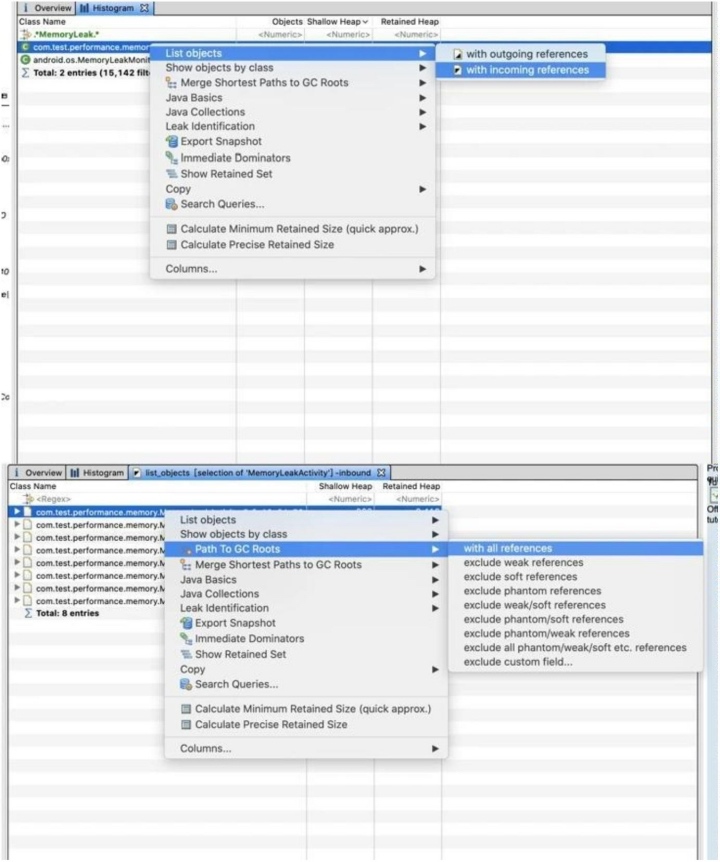Click 'Path To GC Roots' menu entry
The height and width of the screenshot is (862, 720).
237,549
